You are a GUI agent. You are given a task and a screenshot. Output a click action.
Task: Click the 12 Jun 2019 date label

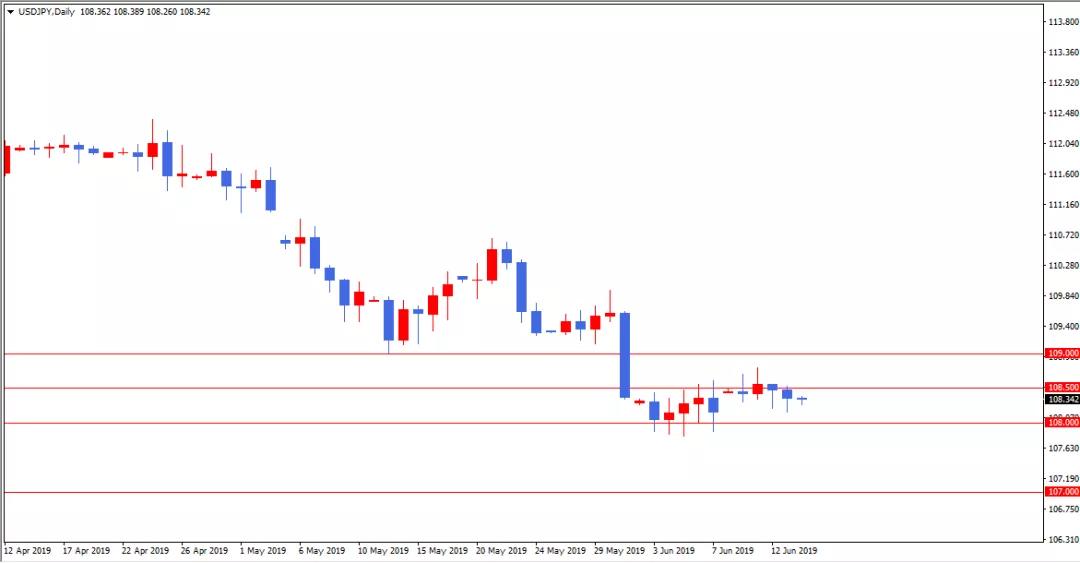(792, 550)
